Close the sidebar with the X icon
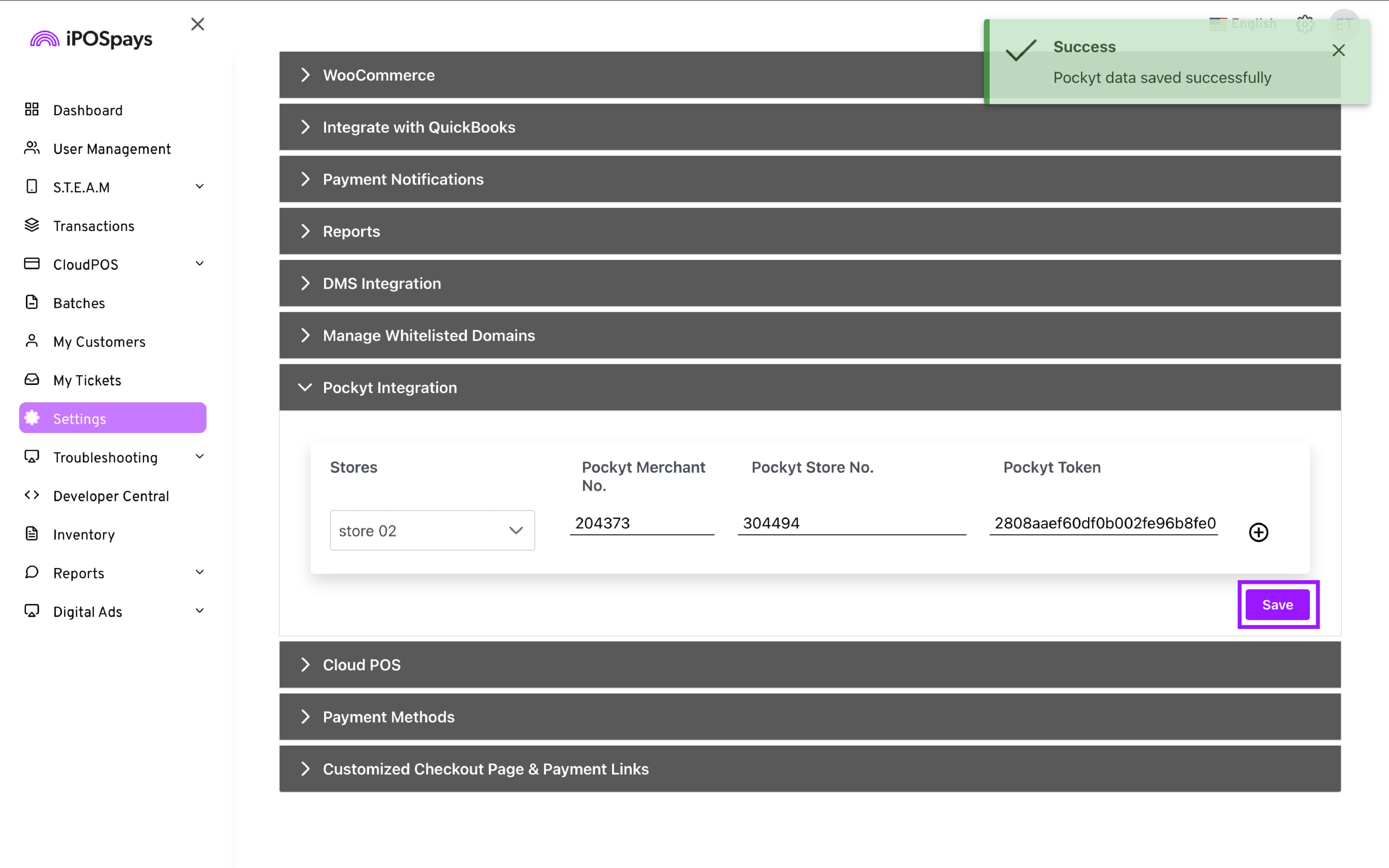This screenshot has height=868, width=1389. point(197,24)
